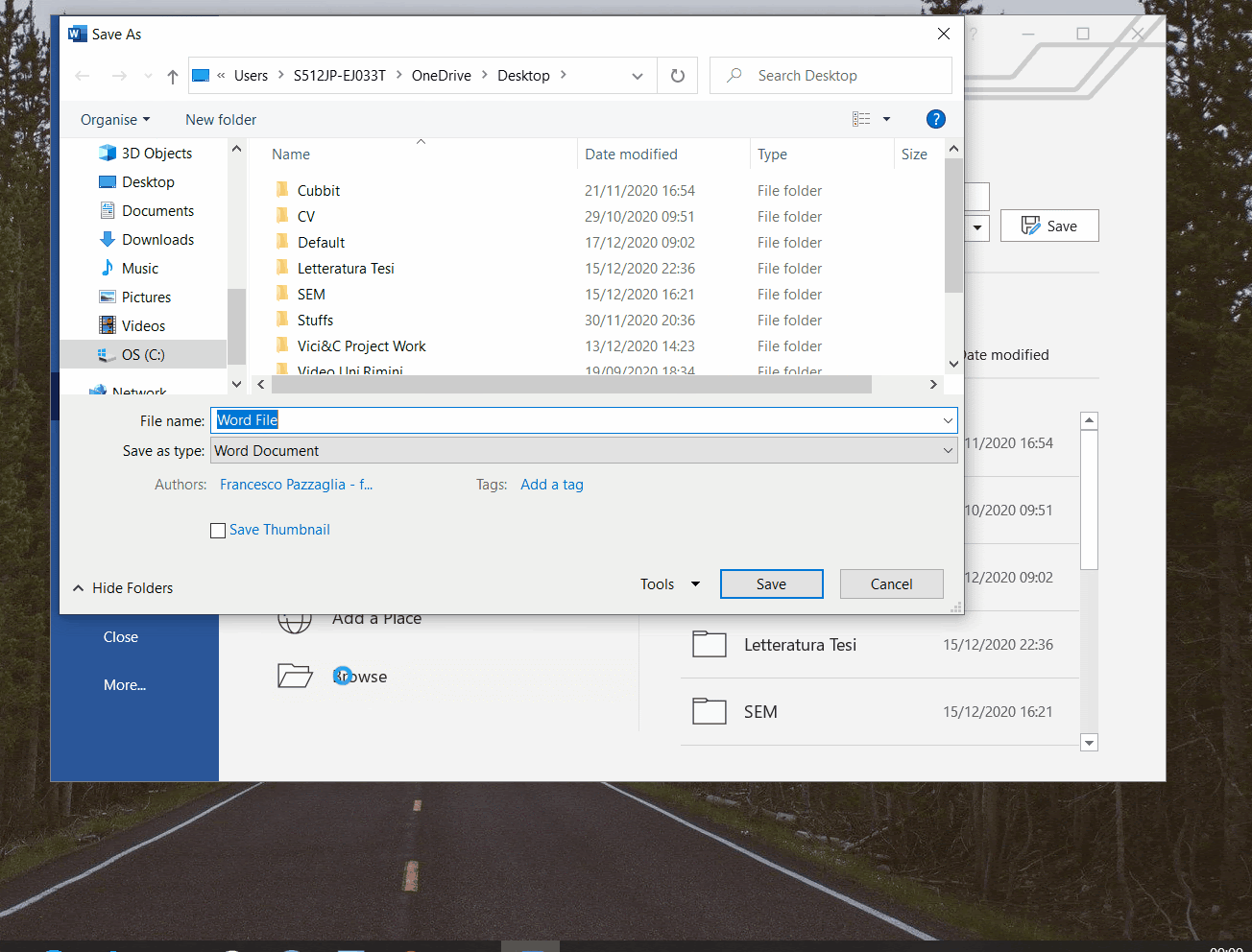The height and width of the screenshot is (952, 1252).
Task: Click the Forward navigation arrow
Action: point(119,76)
